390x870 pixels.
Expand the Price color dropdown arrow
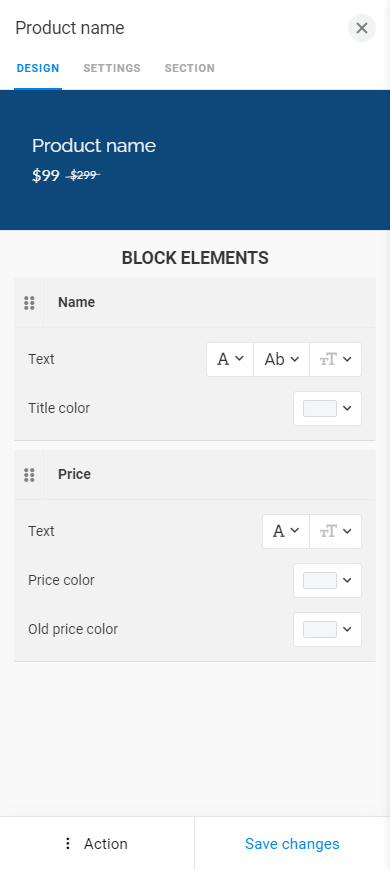click(347, 580)
